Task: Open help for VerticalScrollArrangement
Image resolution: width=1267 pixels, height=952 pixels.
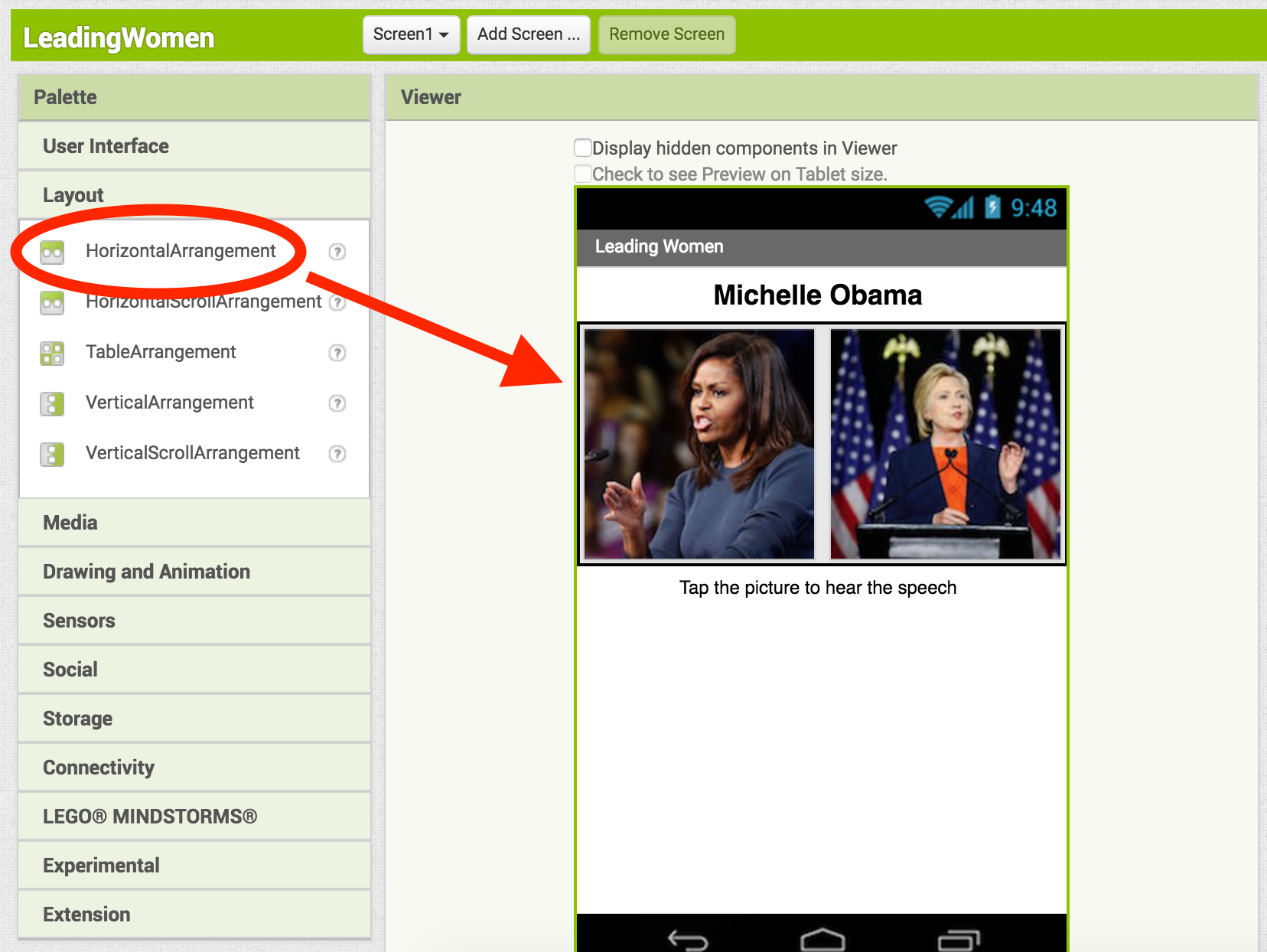Action: (x=337, y=454)
